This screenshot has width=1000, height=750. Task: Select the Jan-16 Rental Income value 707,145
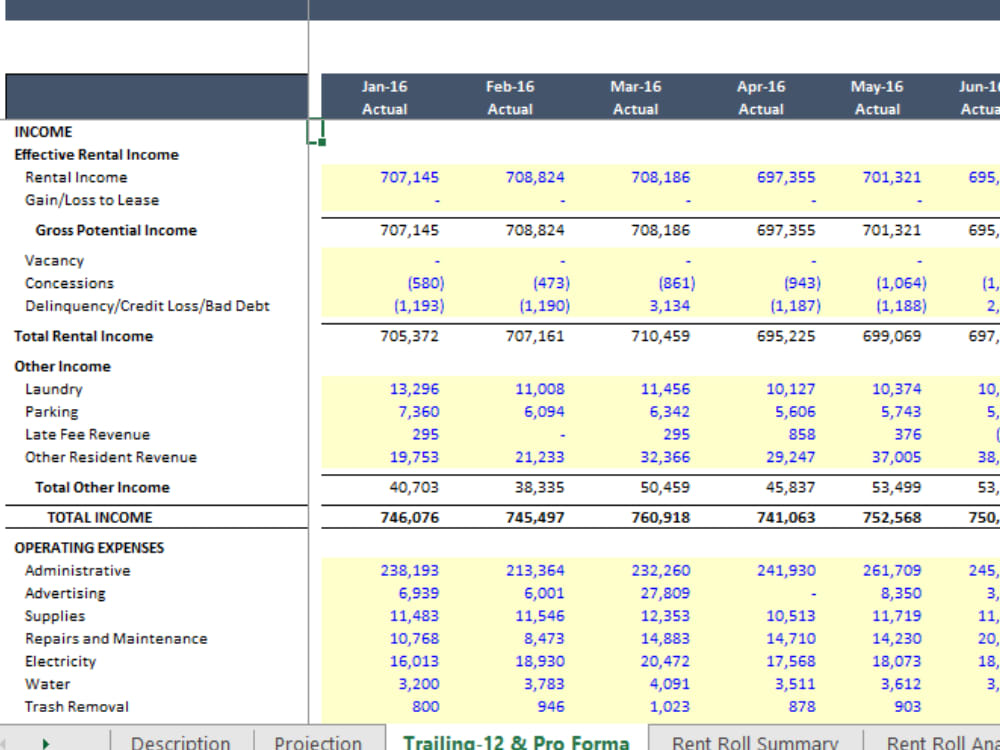[414, 177]
